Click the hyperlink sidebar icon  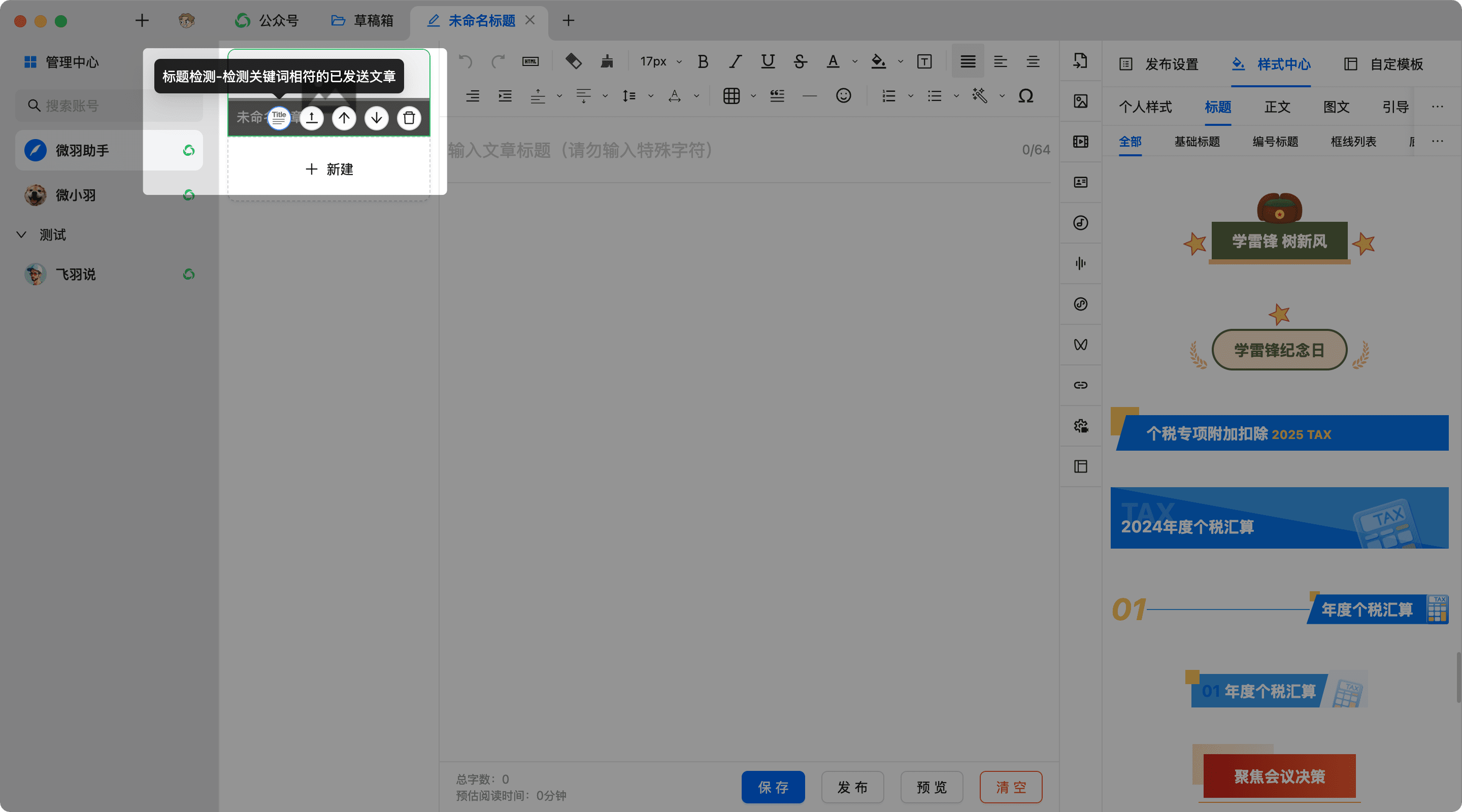coord(1081,385)
